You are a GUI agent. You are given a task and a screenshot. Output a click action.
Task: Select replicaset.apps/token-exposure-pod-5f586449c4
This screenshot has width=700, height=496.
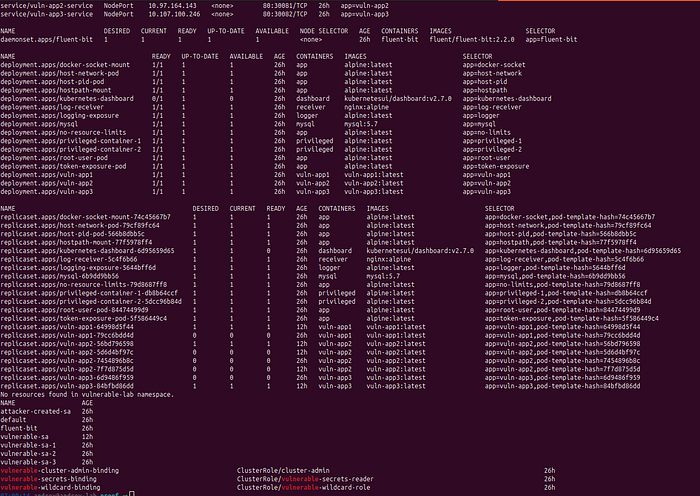(x=84, y=319)
